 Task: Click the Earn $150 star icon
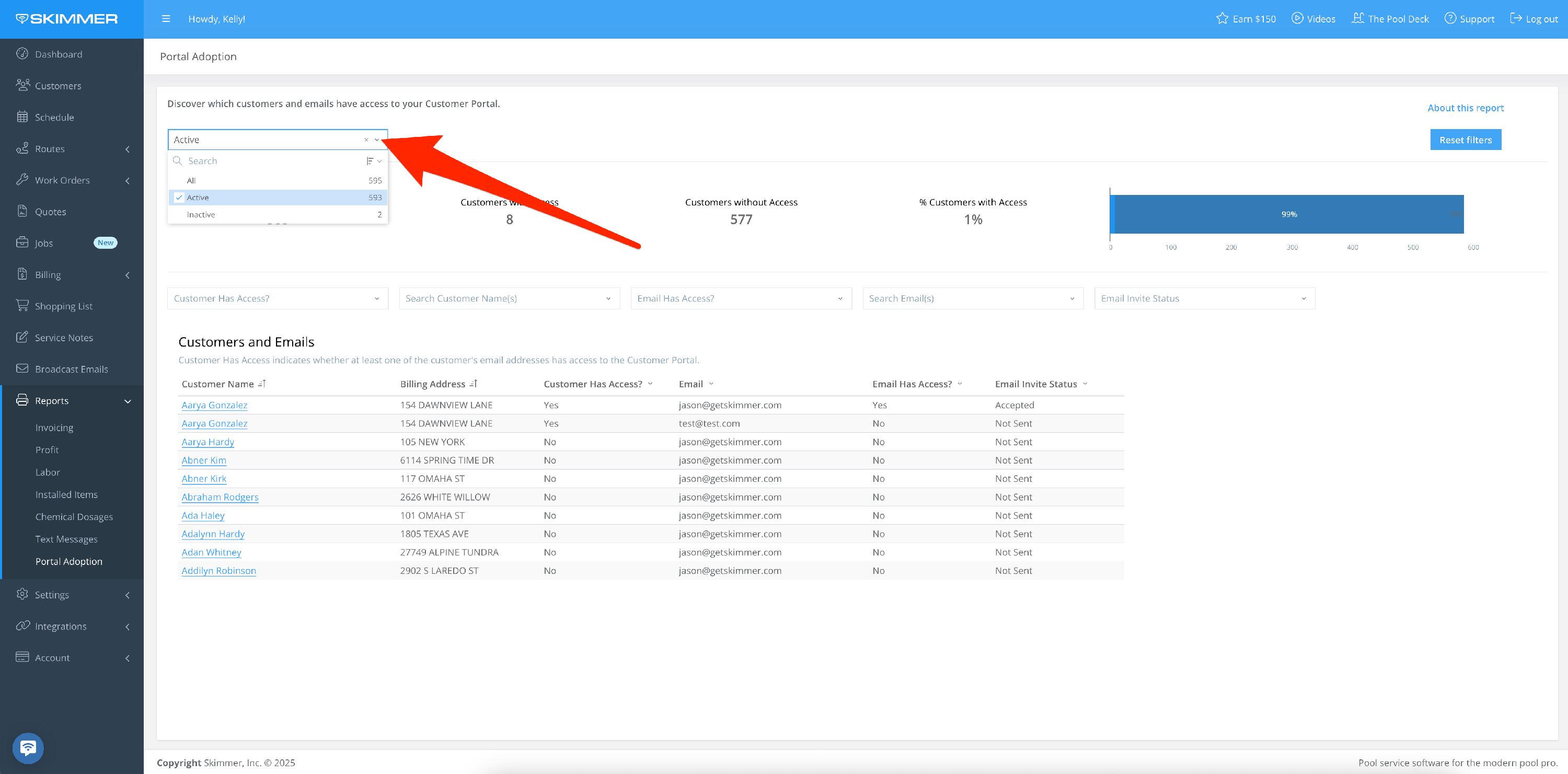click(x=1221, y=18)
